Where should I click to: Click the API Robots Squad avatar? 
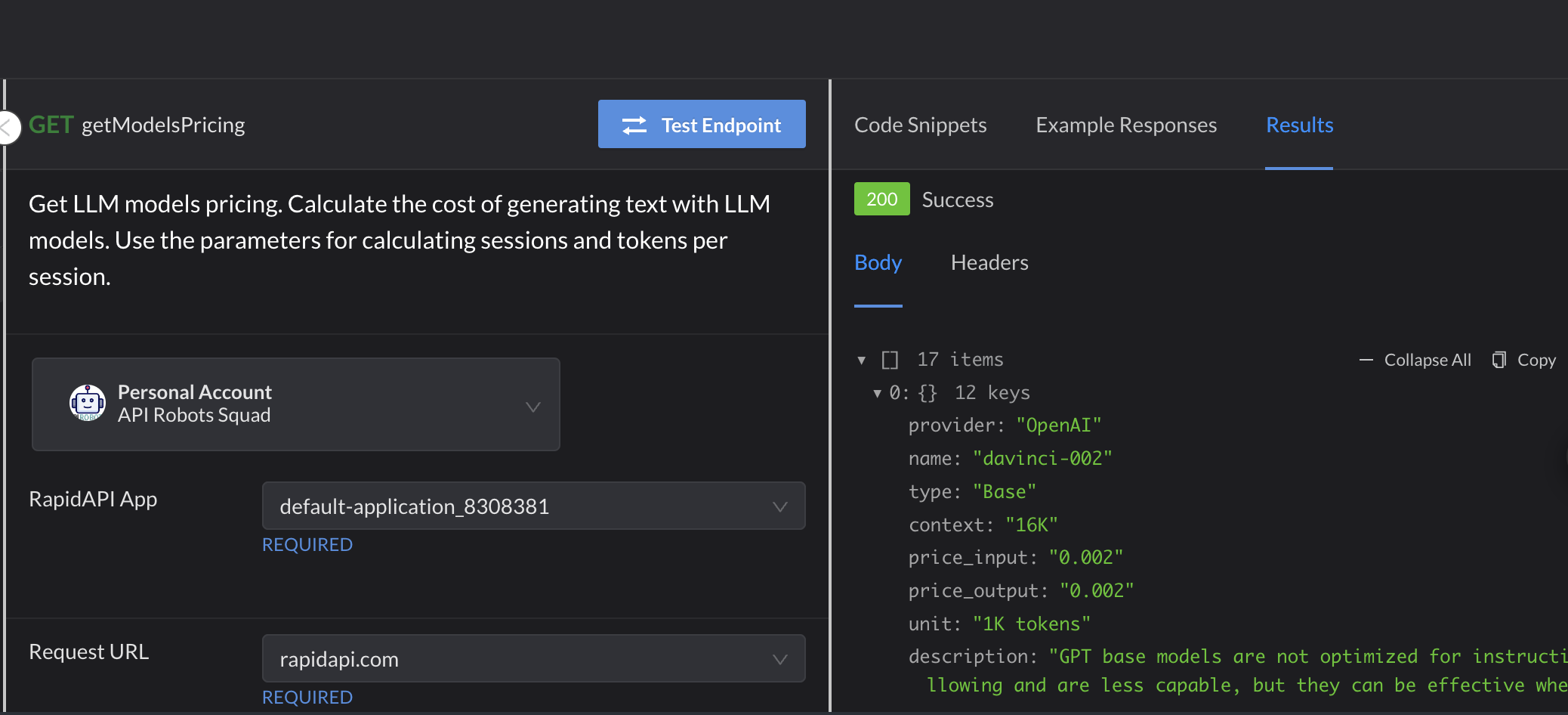pyautogui.click(x=88, y=403)
